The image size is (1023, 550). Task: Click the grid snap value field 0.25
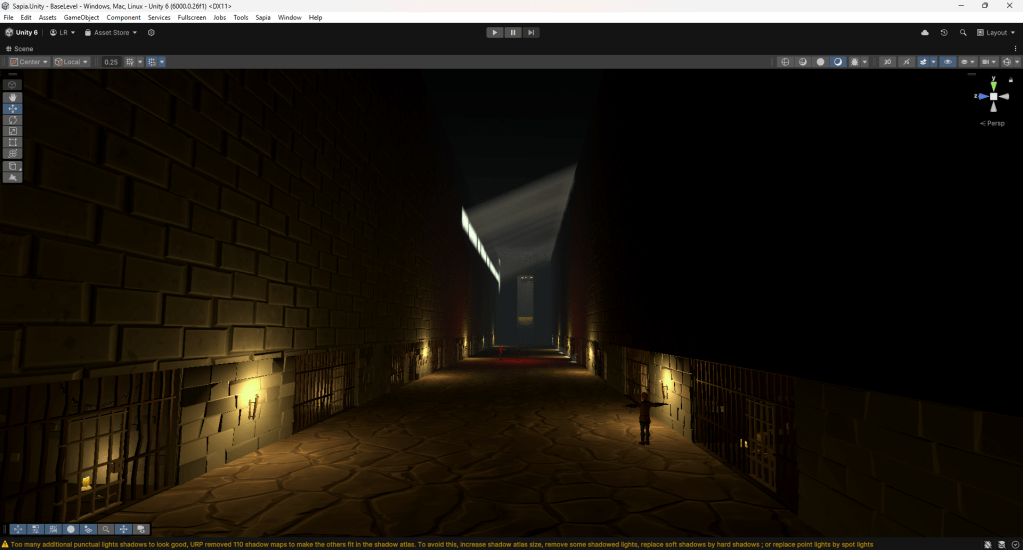pyautogui.click(x=111, y=62)
